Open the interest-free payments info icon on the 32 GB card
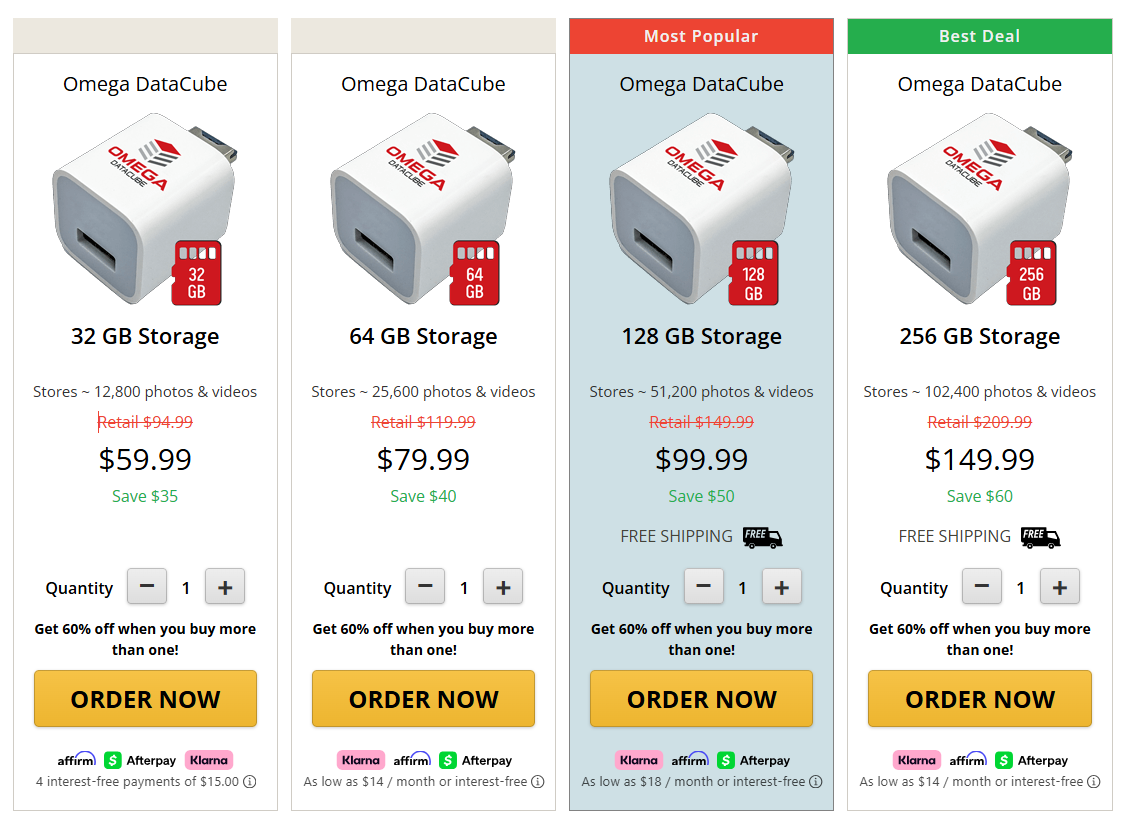 [247, 782]
